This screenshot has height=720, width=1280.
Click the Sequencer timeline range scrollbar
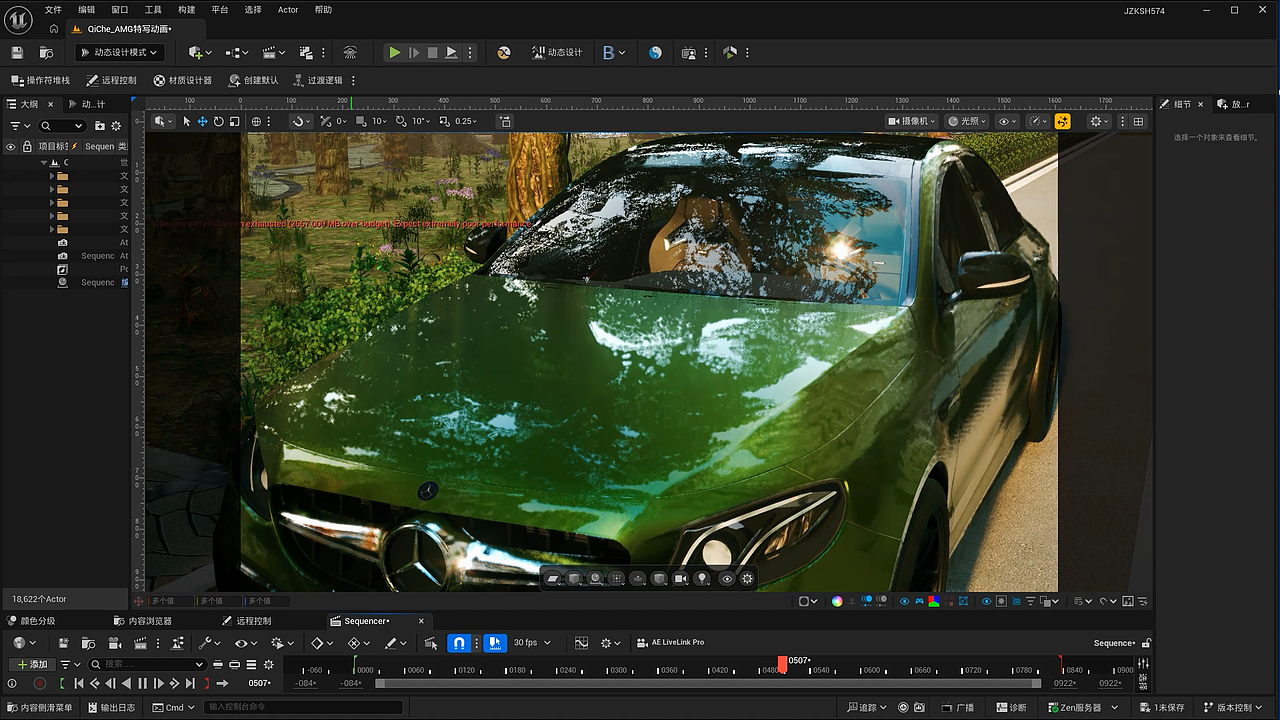coord(708,683)
